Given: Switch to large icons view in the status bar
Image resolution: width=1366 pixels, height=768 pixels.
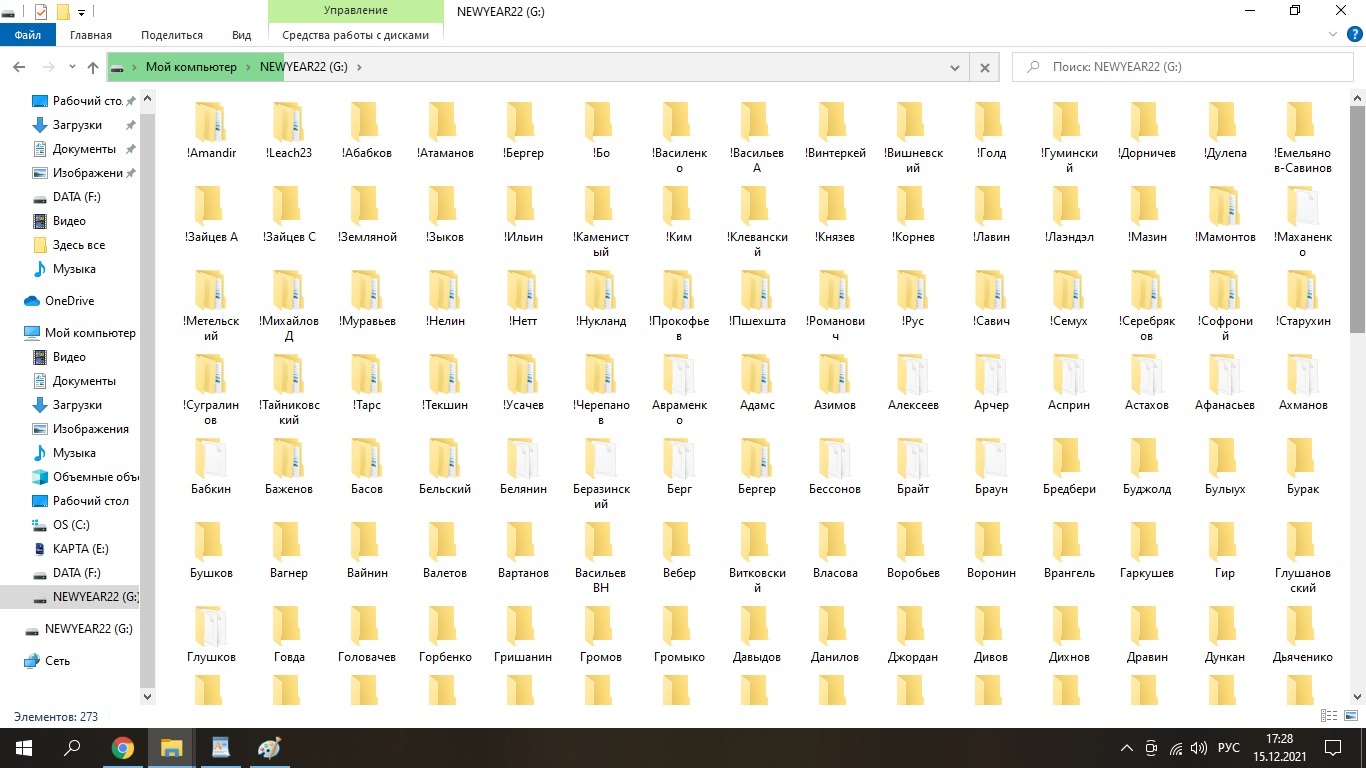Looking at the screenshot, I should 1350,716.
